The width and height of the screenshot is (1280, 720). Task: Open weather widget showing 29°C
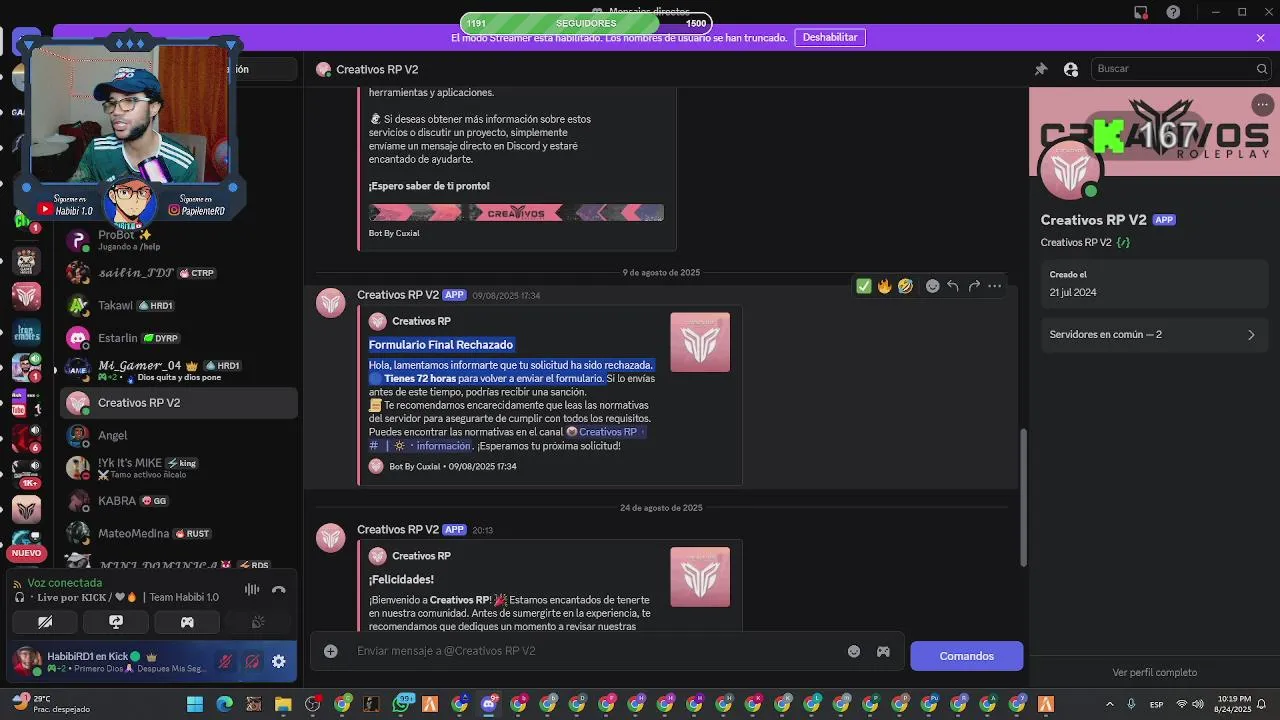50,704
